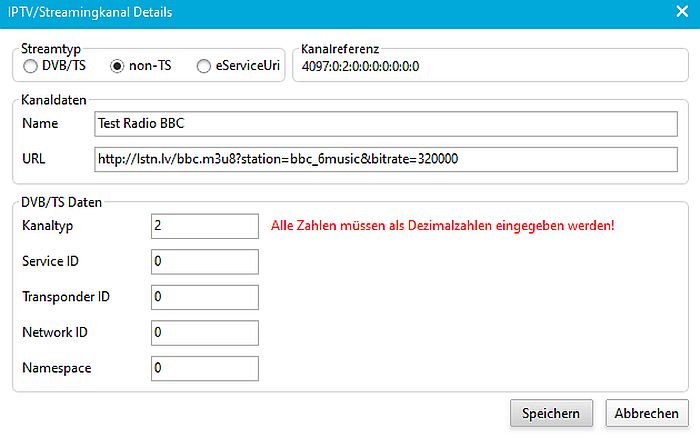Click the Streamtyp group heading
Viewport: 700px width, 438px height.
pyautogui.click(x=51, y=47)
